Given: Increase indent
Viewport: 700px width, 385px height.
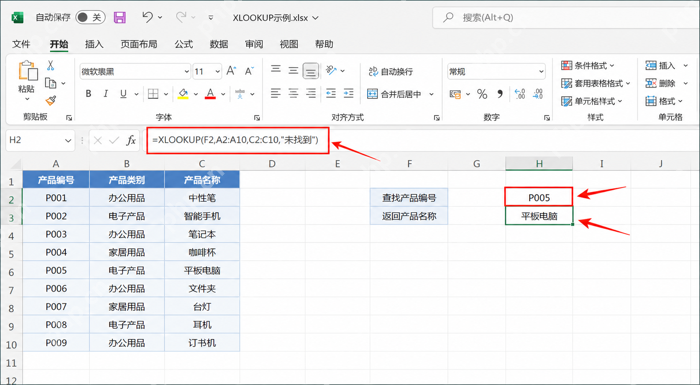Looking at the screenshot, I should coord(348,93).
